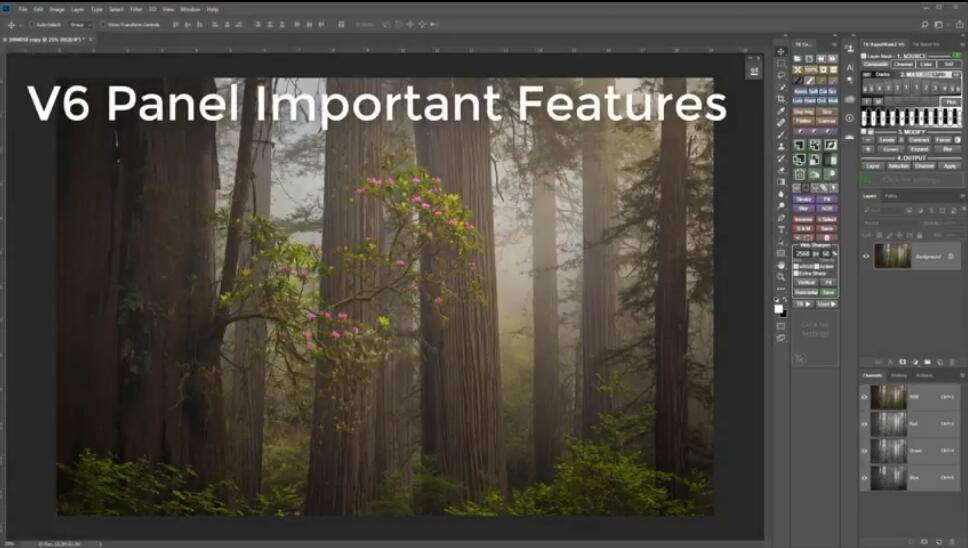Select the Hand tool

[781, 264]
